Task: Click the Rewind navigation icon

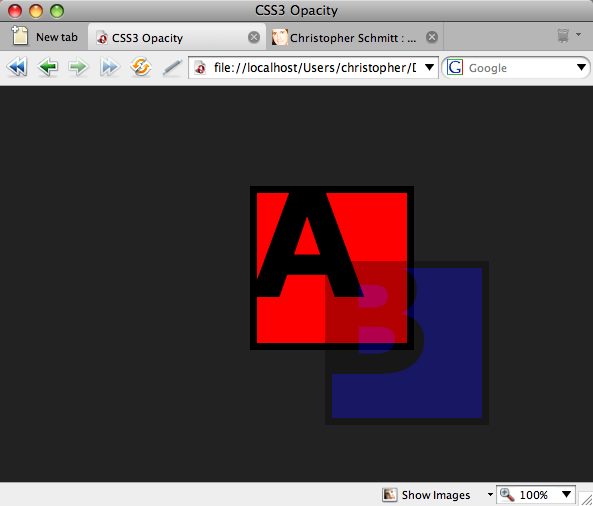Action: (17, 67)
